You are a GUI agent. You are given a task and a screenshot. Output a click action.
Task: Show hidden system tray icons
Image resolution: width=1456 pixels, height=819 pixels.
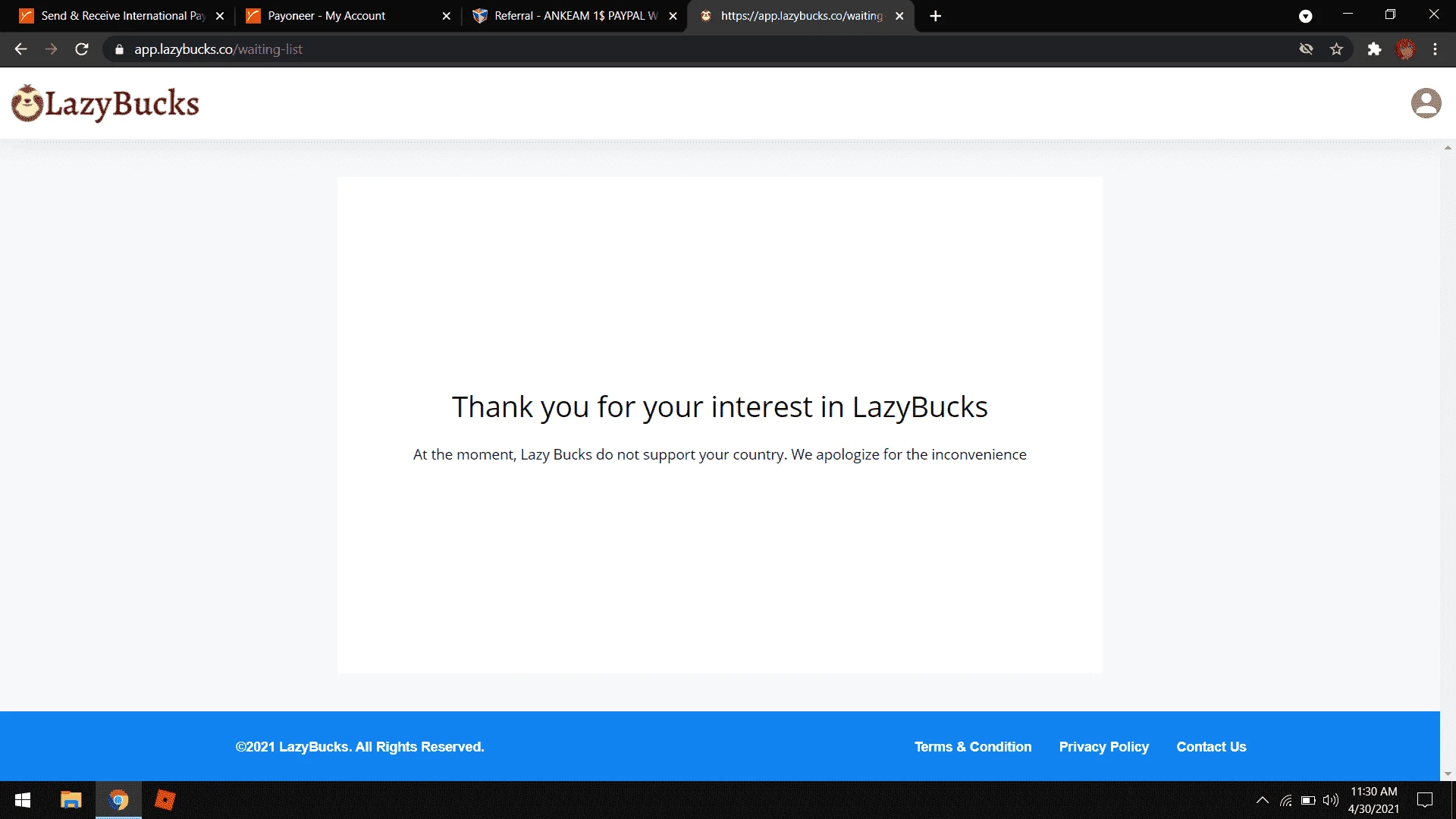1262,800
